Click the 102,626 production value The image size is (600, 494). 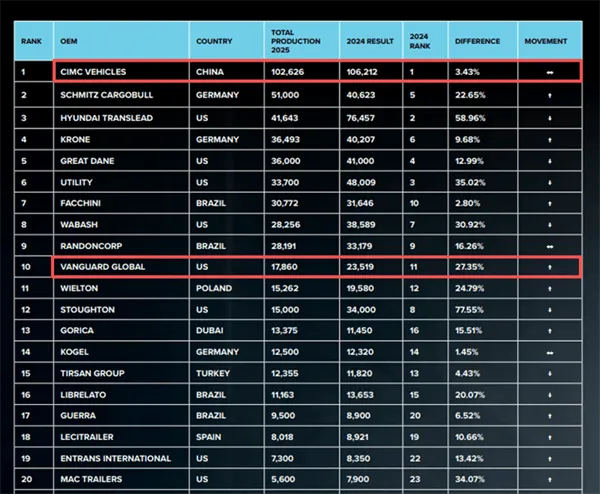pos(288,72)
